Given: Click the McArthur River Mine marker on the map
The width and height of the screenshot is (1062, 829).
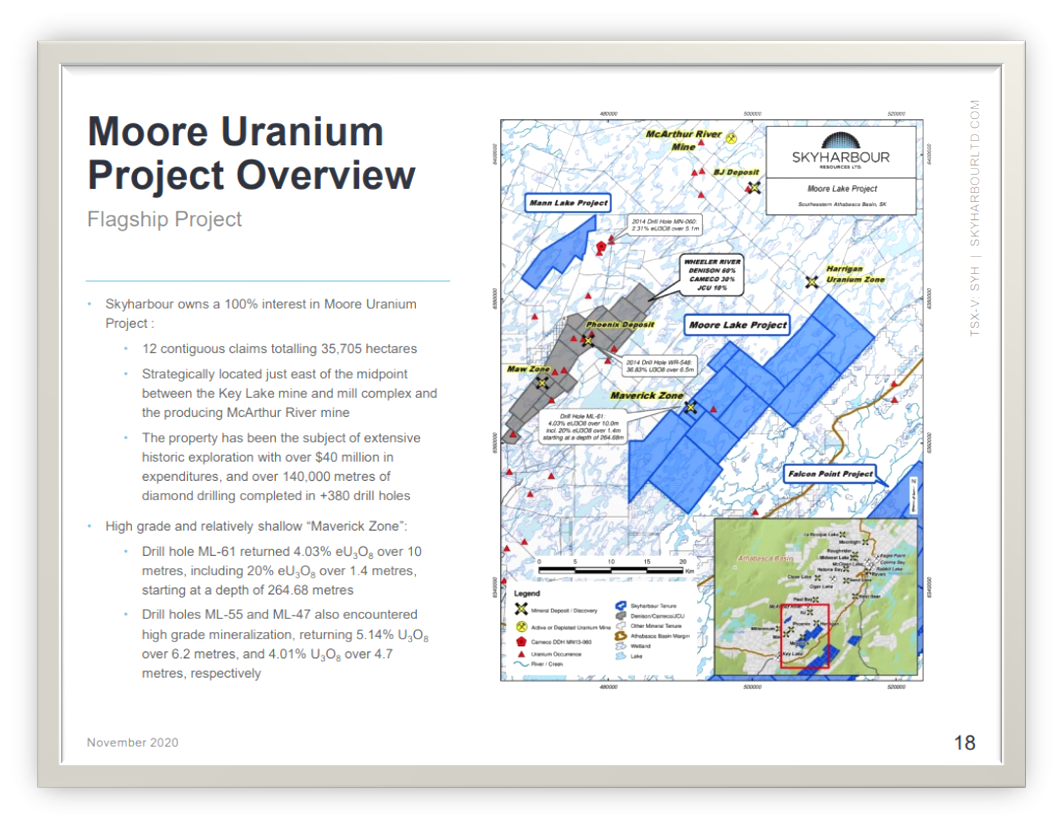Looking at the screenshot, I should click(x=731, y=138).
